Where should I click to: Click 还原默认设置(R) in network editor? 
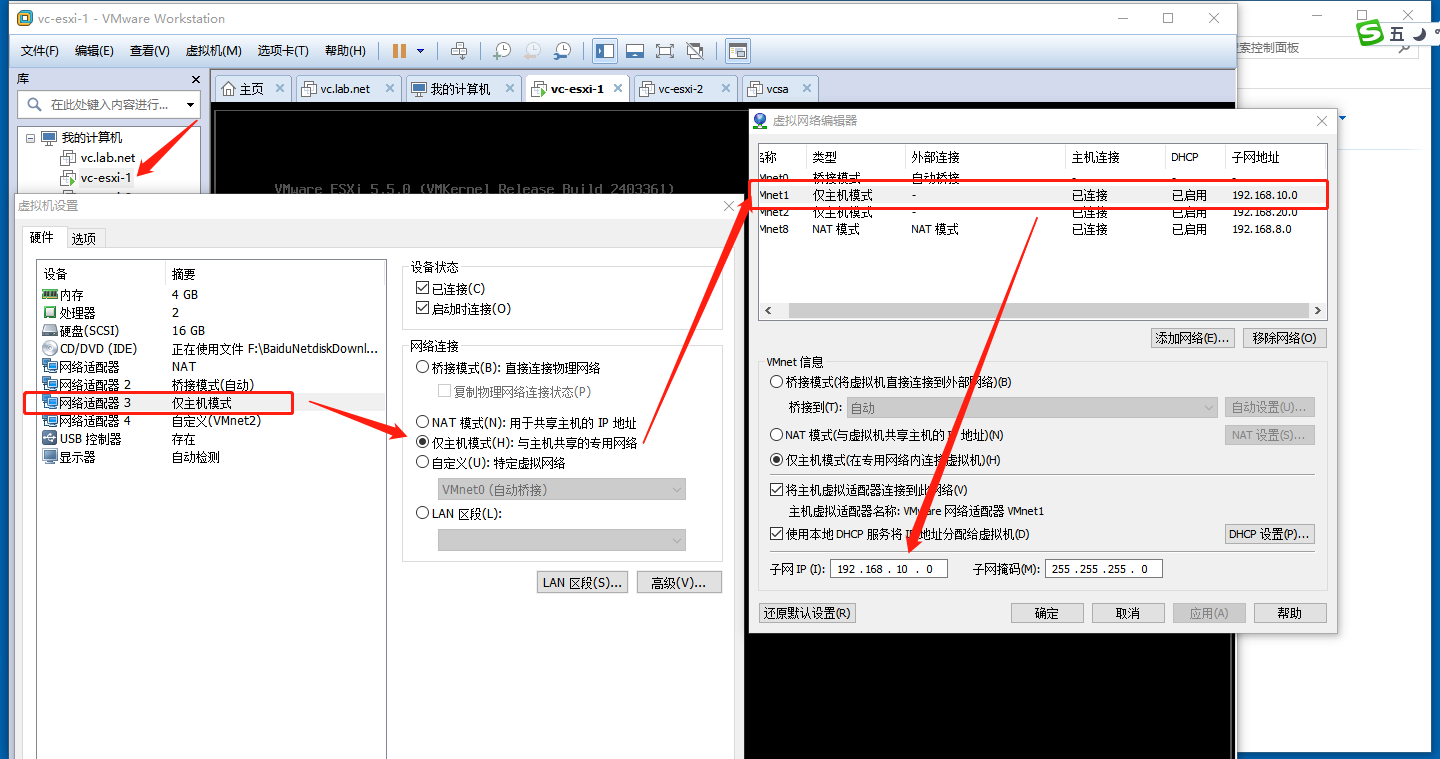coord(807,613)
